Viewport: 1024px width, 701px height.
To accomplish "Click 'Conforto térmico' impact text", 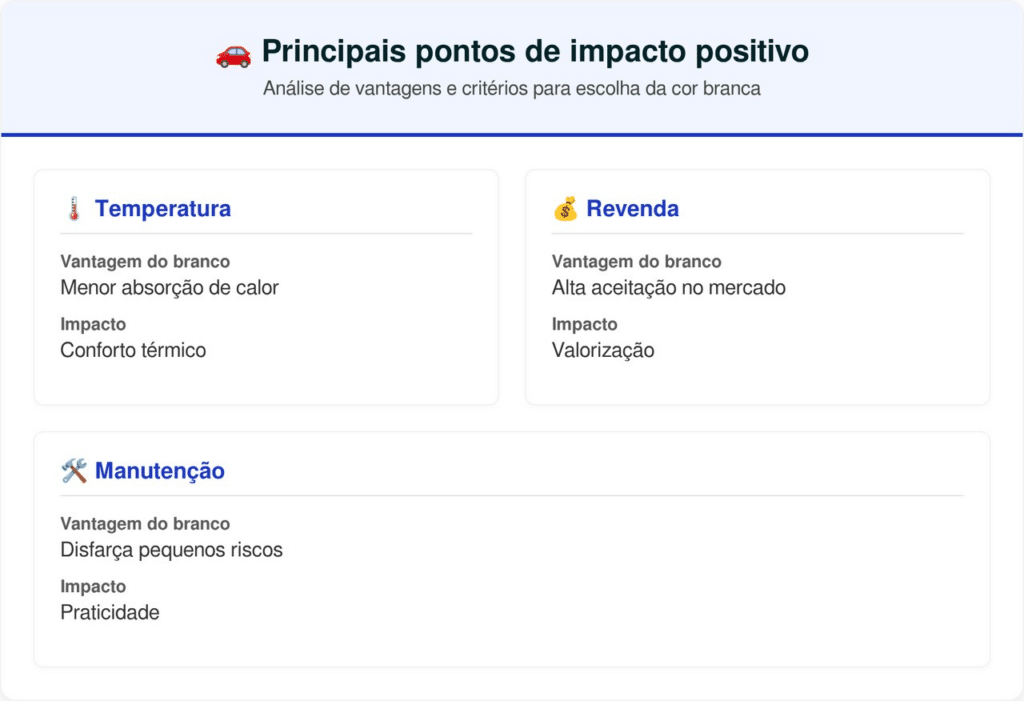I will tap(133, 350).
